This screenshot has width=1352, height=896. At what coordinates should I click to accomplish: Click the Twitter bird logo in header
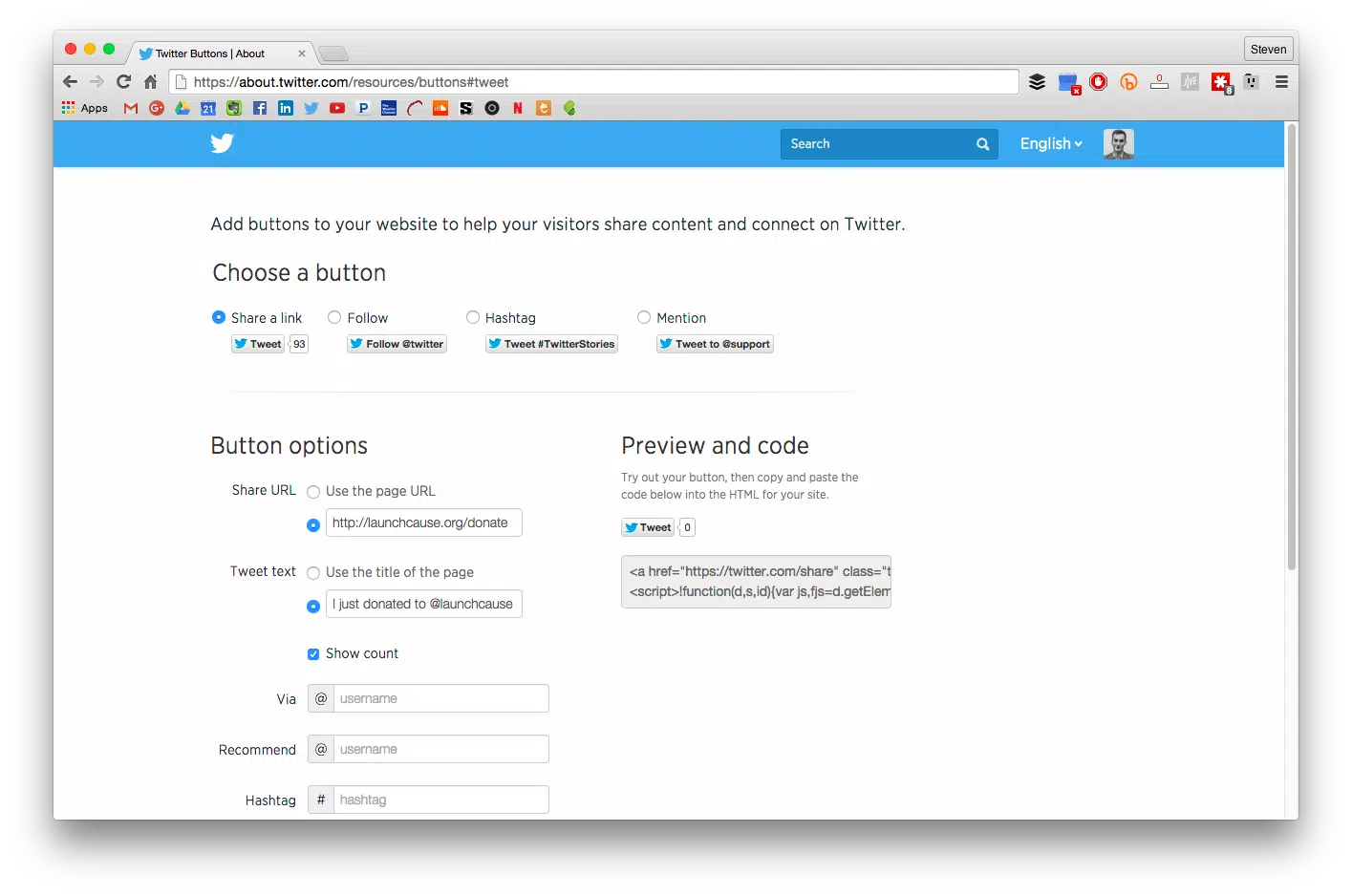(x=222, y=143)
